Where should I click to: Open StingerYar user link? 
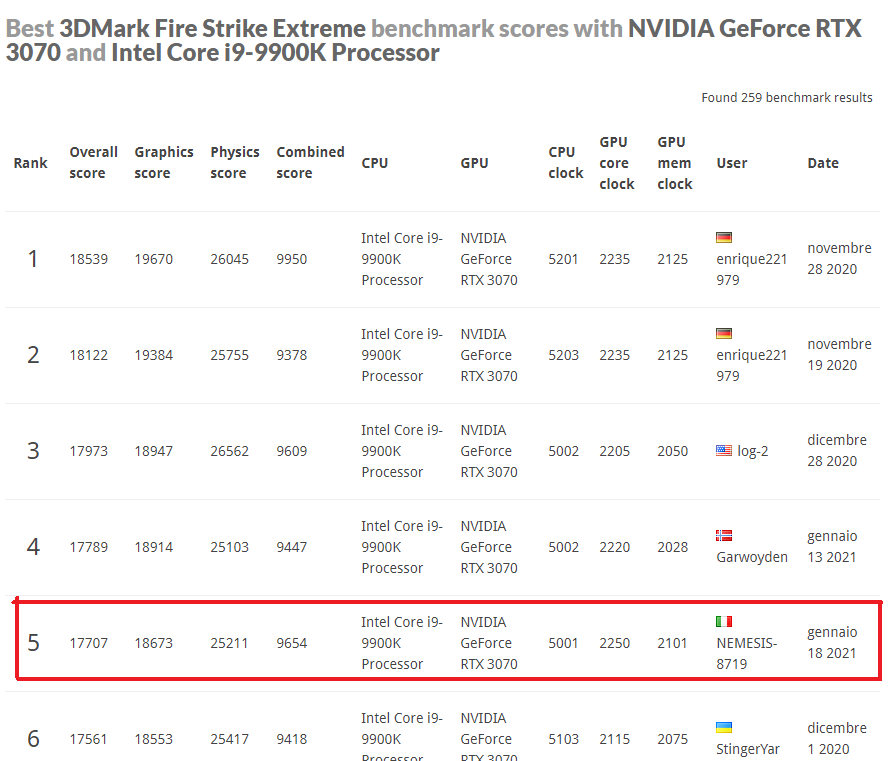747,749
